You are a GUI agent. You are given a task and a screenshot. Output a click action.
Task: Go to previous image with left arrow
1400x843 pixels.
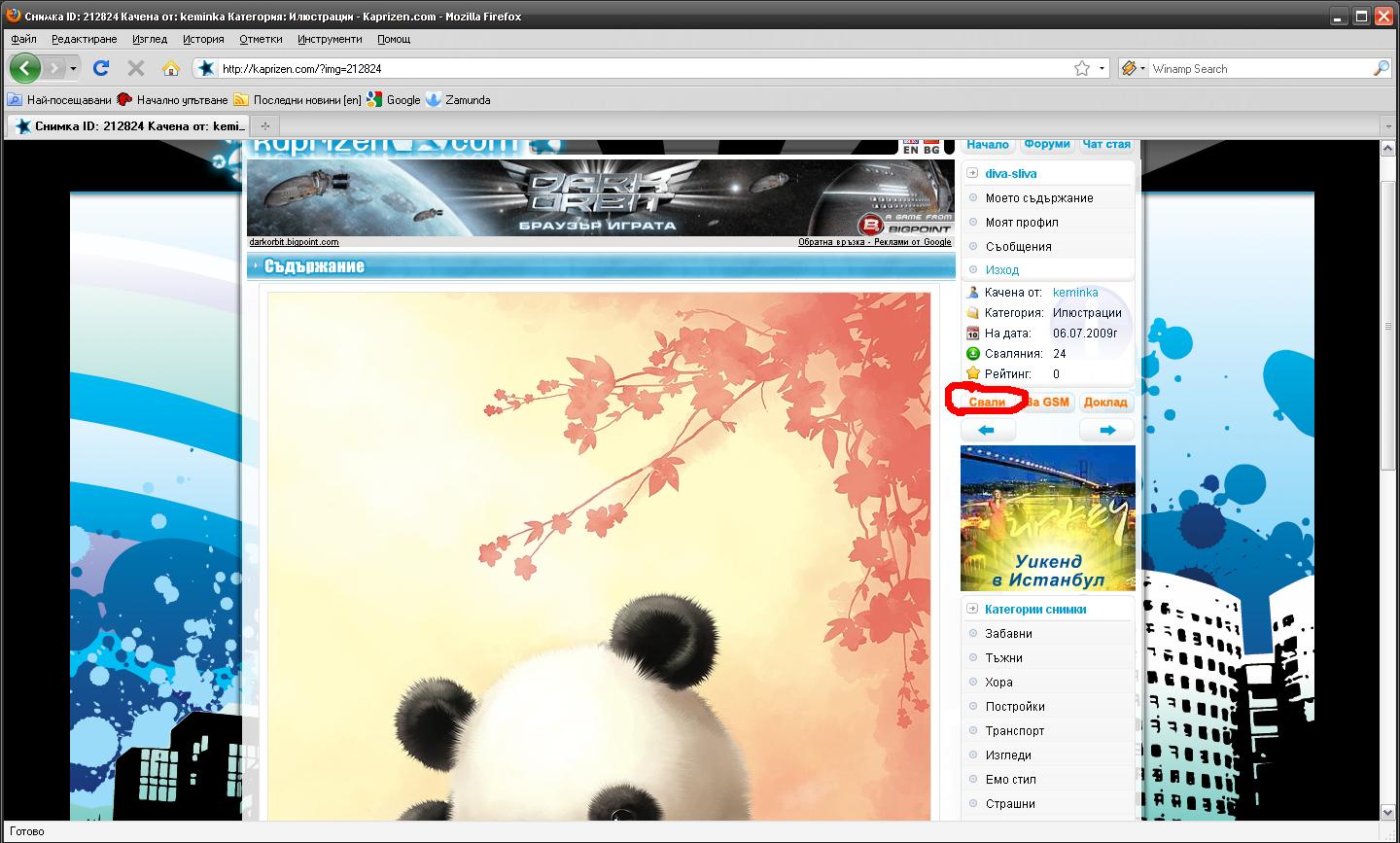[988, 430]
